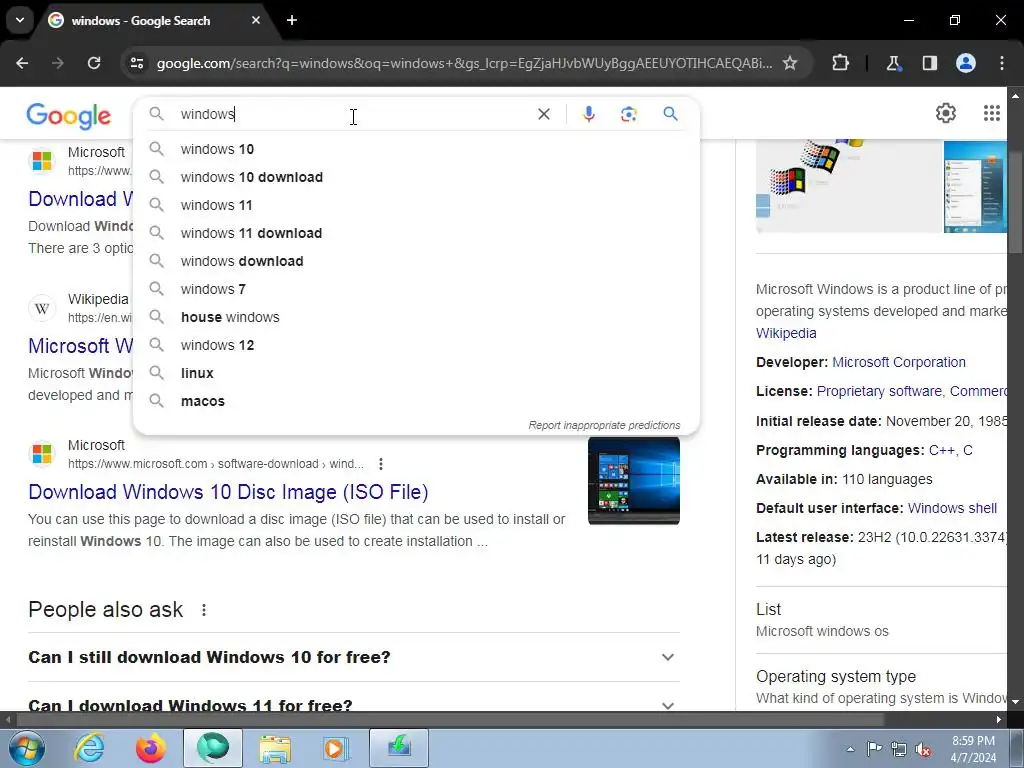Image resolution: width=1024 pixels, height=768 pixels.
Task: Open Chrome three-dot menu
Action: point(1002,63)
